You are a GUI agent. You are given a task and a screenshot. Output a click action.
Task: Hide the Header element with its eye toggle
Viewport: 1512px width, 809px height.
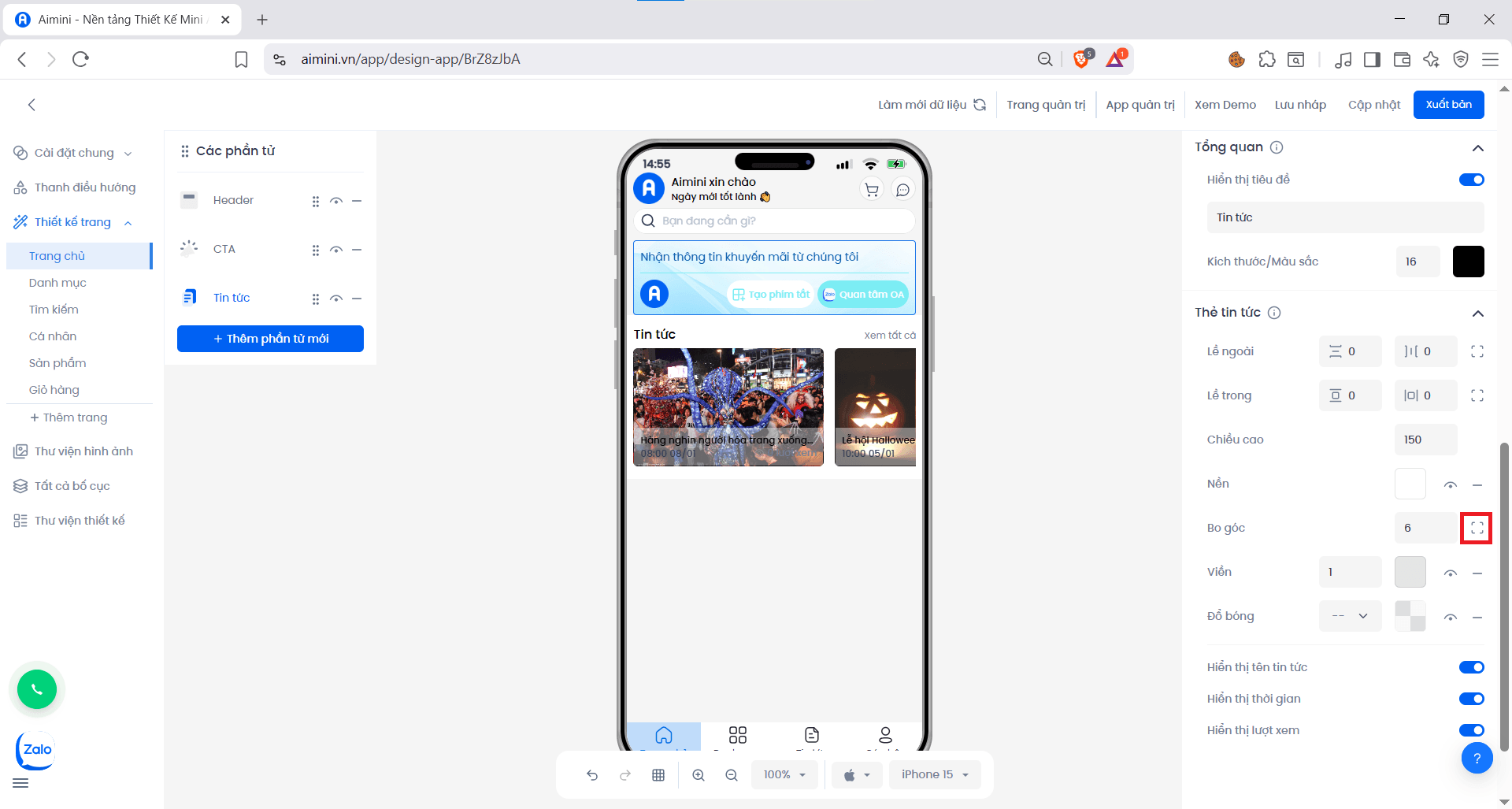(x=336, y=201)
